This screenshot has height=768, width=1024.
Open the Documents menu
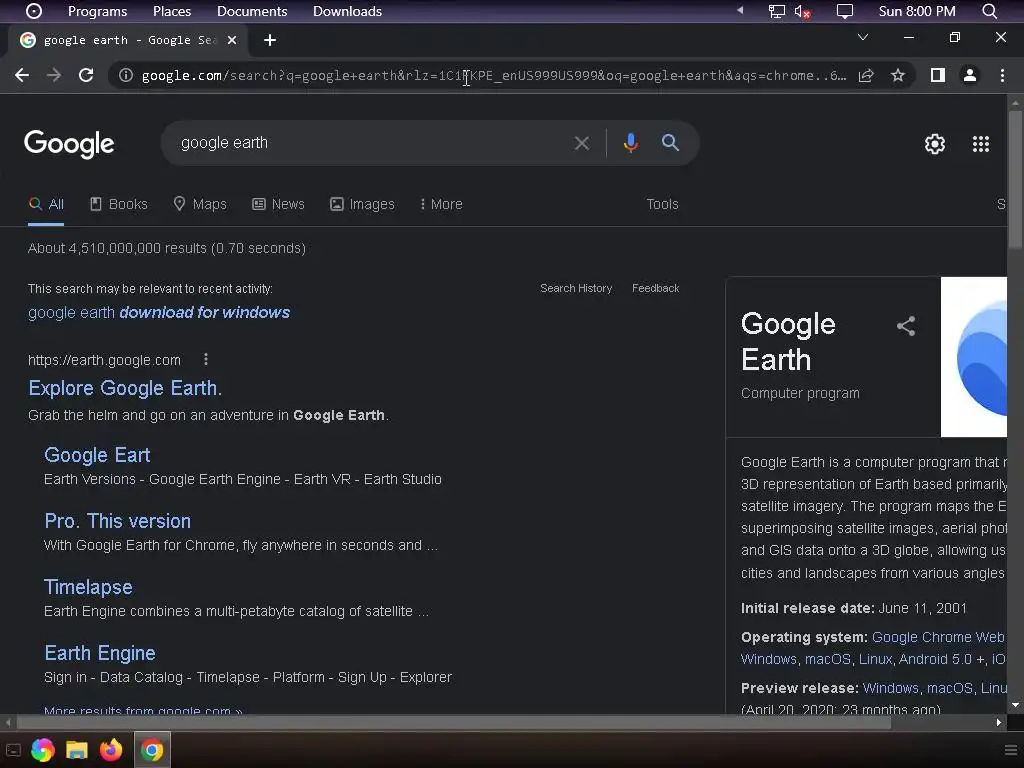point(252,11)
